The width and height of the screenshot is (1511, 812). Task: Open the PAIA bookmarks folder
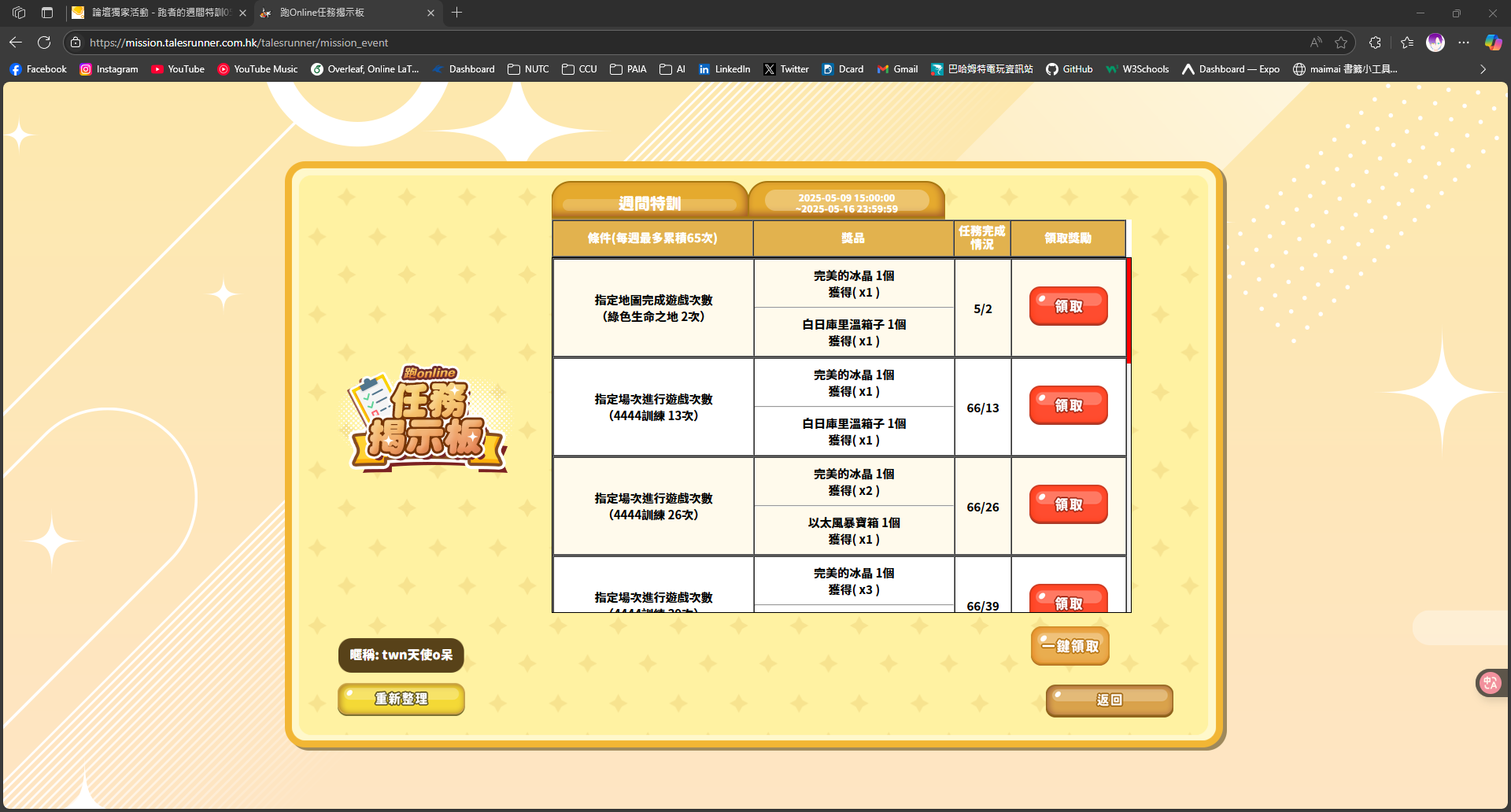click(628, 69)
